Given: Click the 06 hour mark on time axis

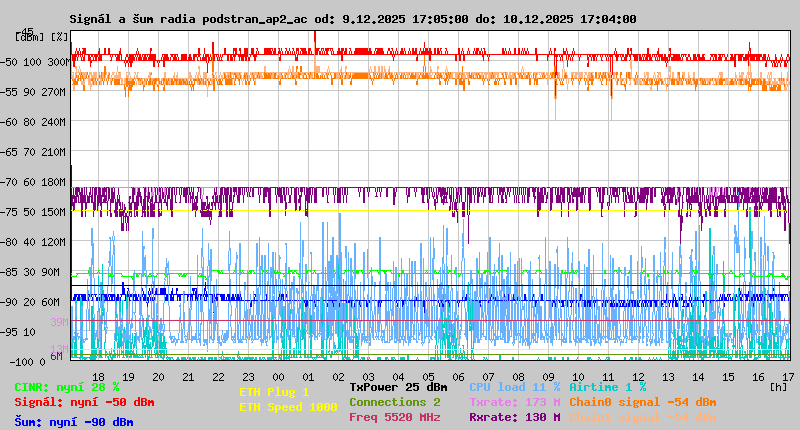Looking at the screenshot, I should 458,376.
